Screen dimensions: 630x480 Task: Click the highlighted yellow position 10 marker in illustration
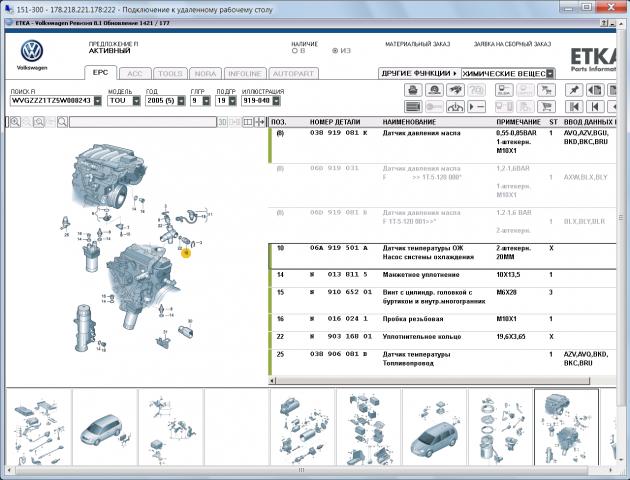pos(186,253)
